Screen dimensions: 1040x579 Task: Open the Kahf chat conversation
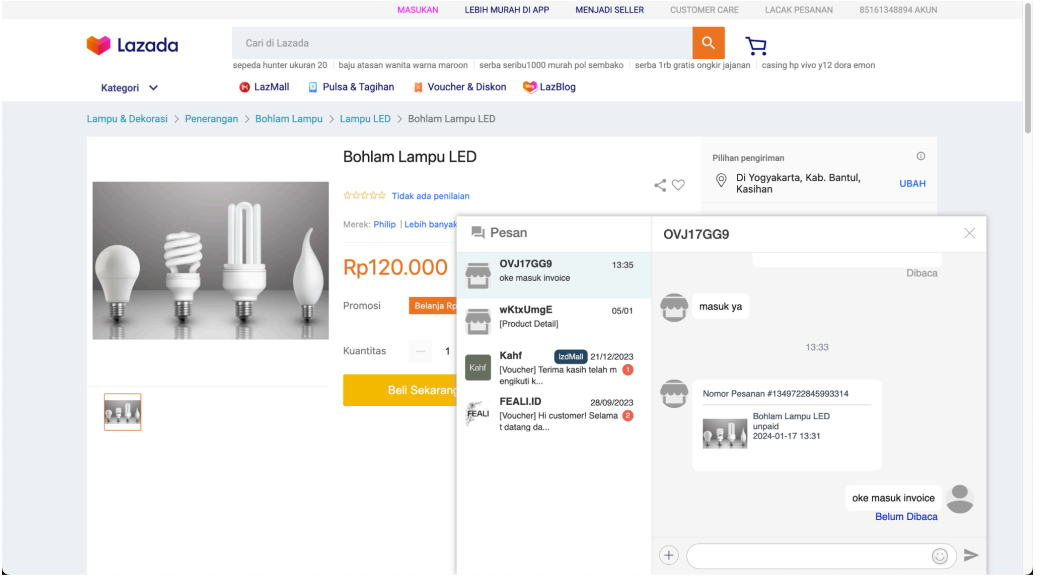tap(553, 368)
